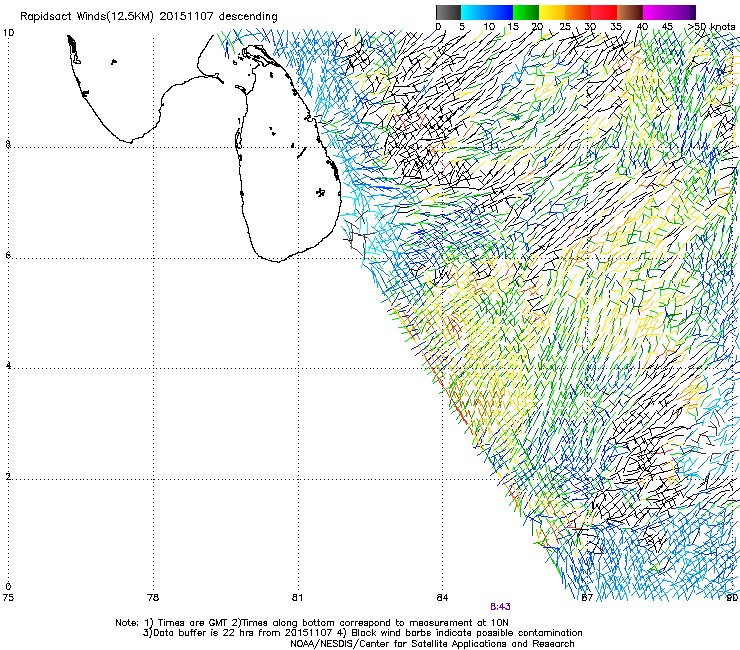Click the purple '8:43' time label
The image size is (740, 650).
[500, 607]
